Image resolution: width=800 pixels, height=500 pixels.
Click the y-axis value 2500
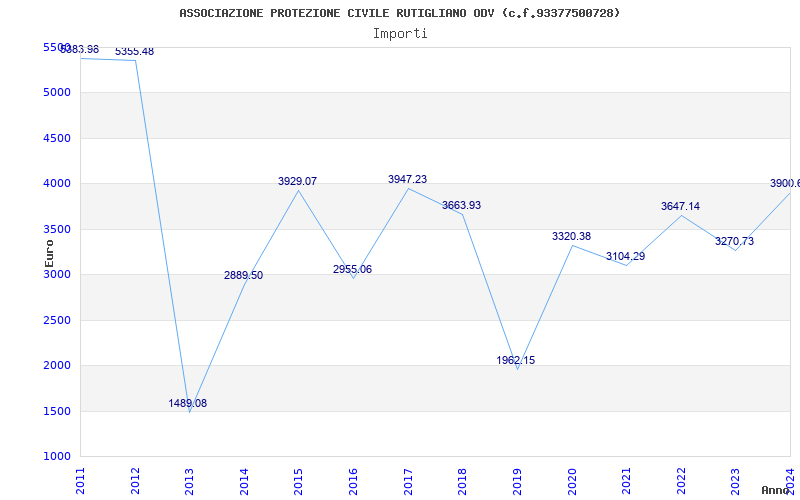pyautogui.click(x=57, y=320)
